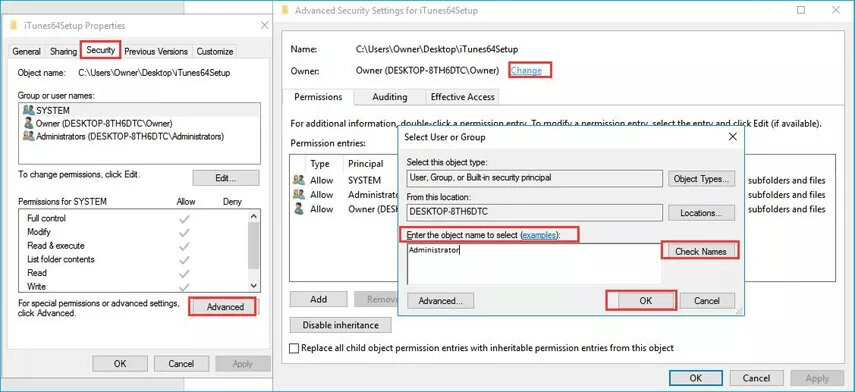Select the Effective Access tab

coord(462,97)
